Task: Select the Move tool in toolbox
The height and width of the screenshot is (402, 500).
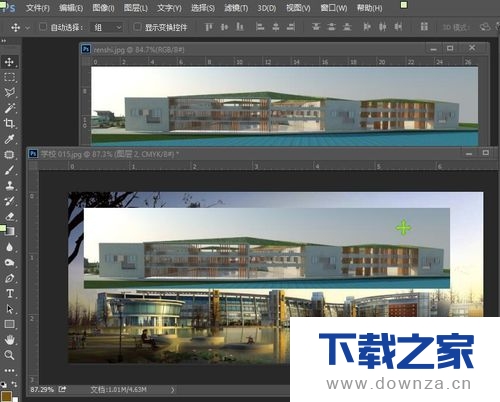Action: click(9, 62)
